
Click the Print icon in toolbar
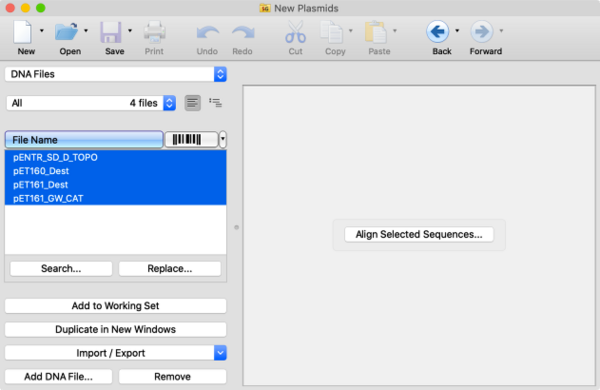155,32
